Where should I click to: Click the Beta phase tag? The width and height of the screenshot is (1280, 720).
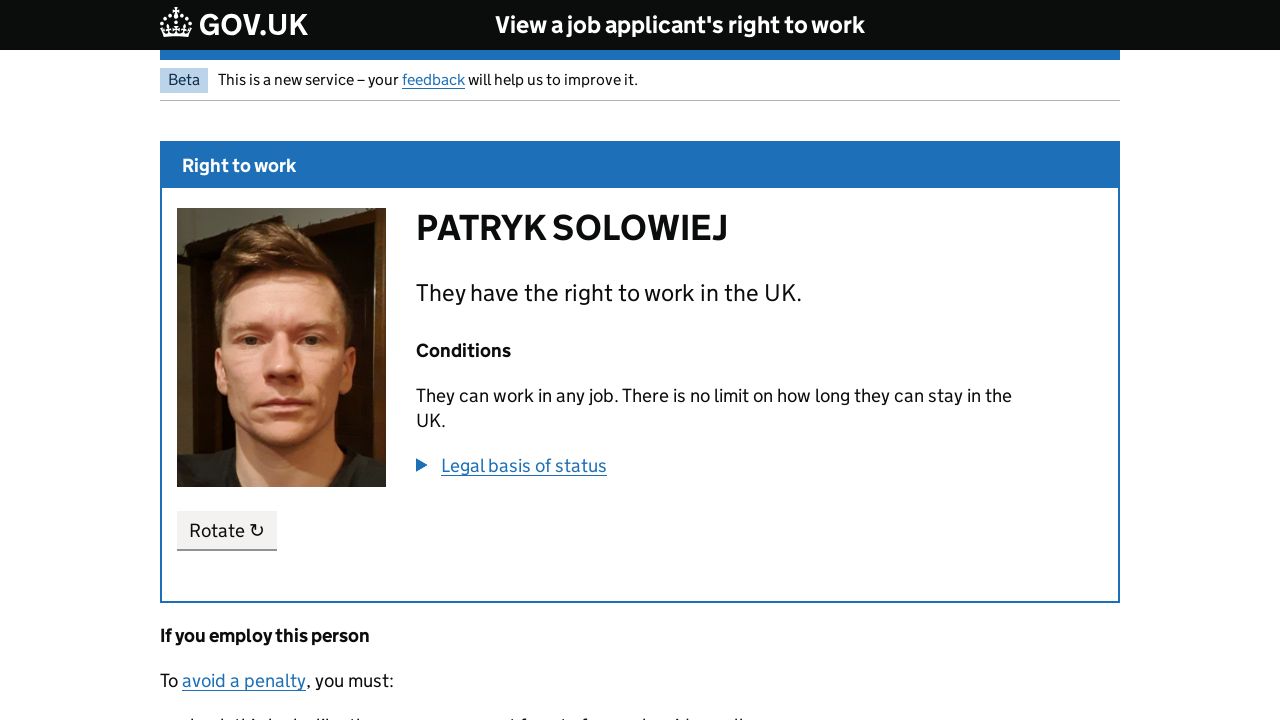(184, 80)
